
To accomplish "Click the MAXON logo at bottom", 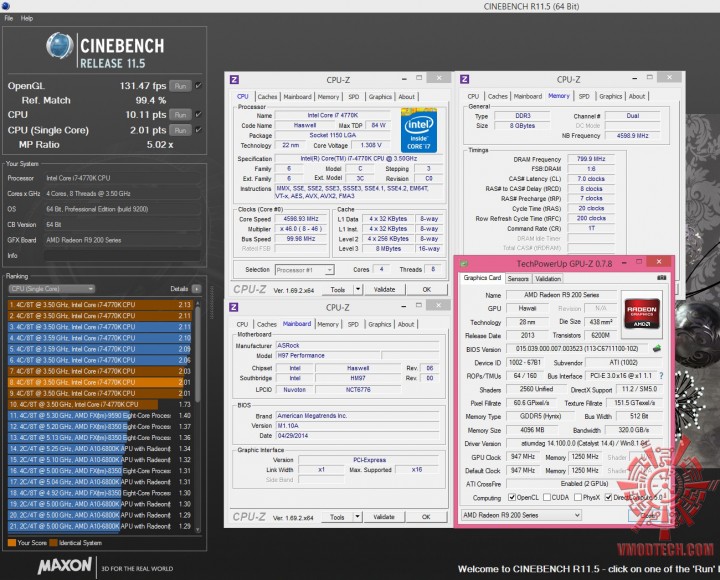I will click(65, 566).
